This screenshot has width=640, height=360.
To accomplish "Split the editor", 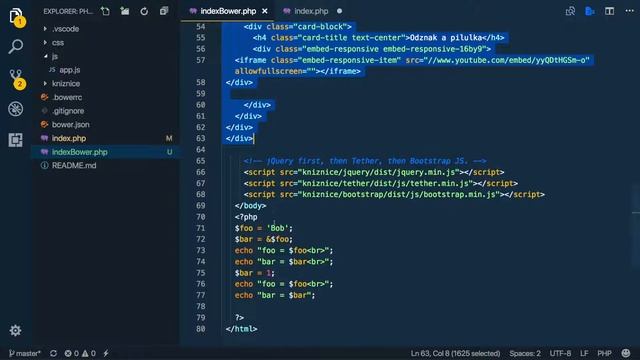I will click(x=609, y=11).
